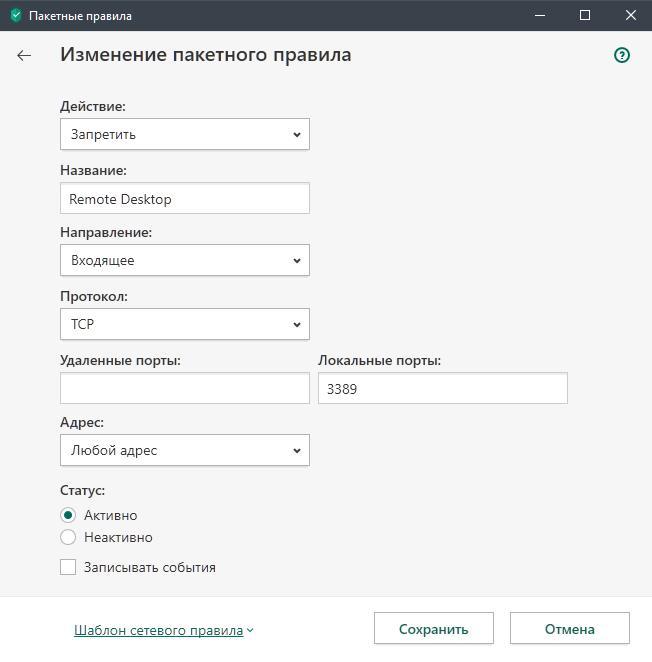
Task: Open the Протокол dropdown showing TCP
Action: click(185, 324)
